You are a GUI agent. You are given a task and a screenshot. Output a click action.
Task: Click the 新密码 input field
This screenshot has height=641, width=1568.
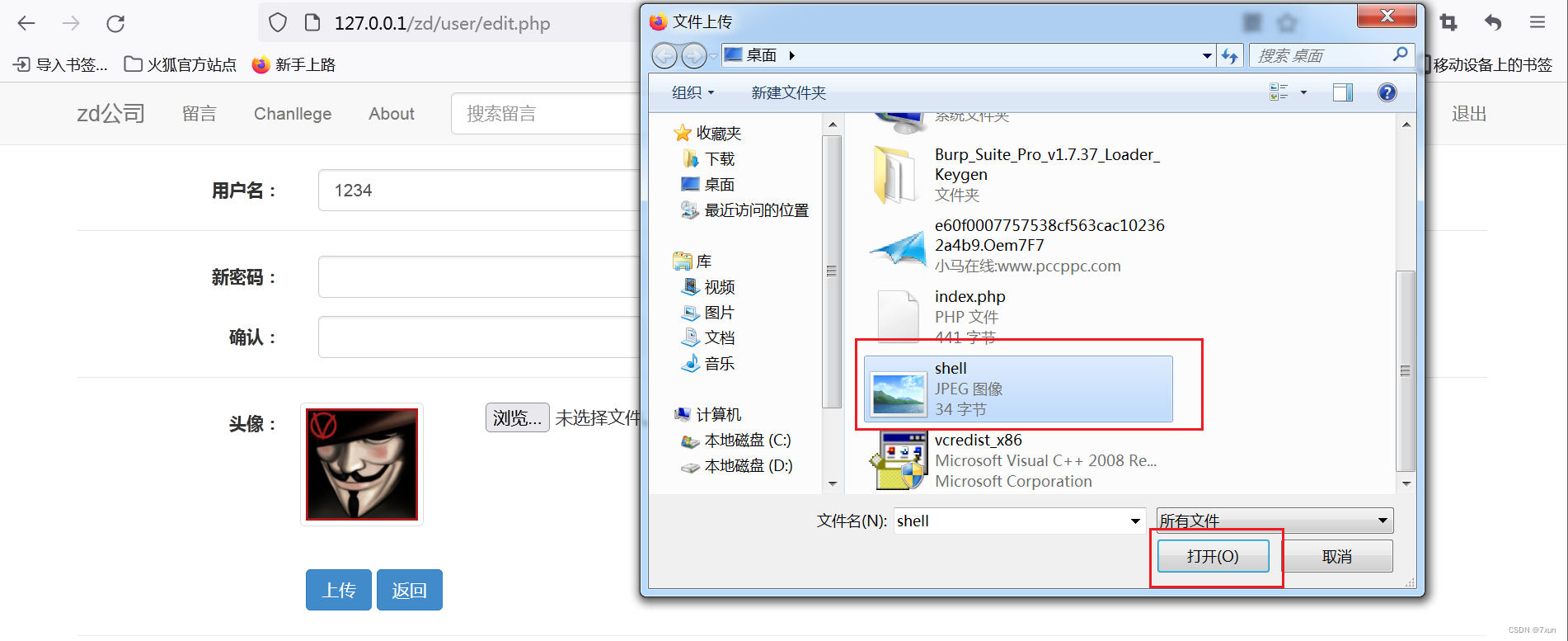tap(479, 276)
